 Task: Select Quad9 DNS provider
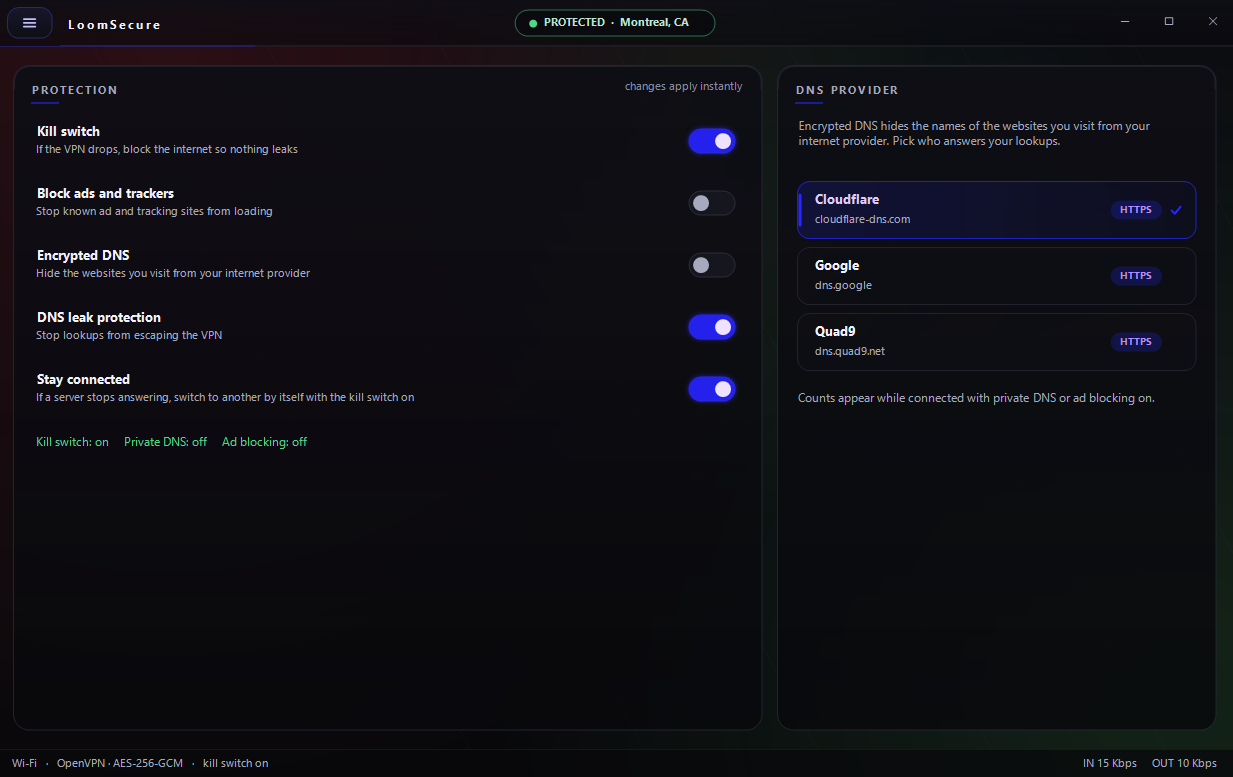[x=996, y=342]
